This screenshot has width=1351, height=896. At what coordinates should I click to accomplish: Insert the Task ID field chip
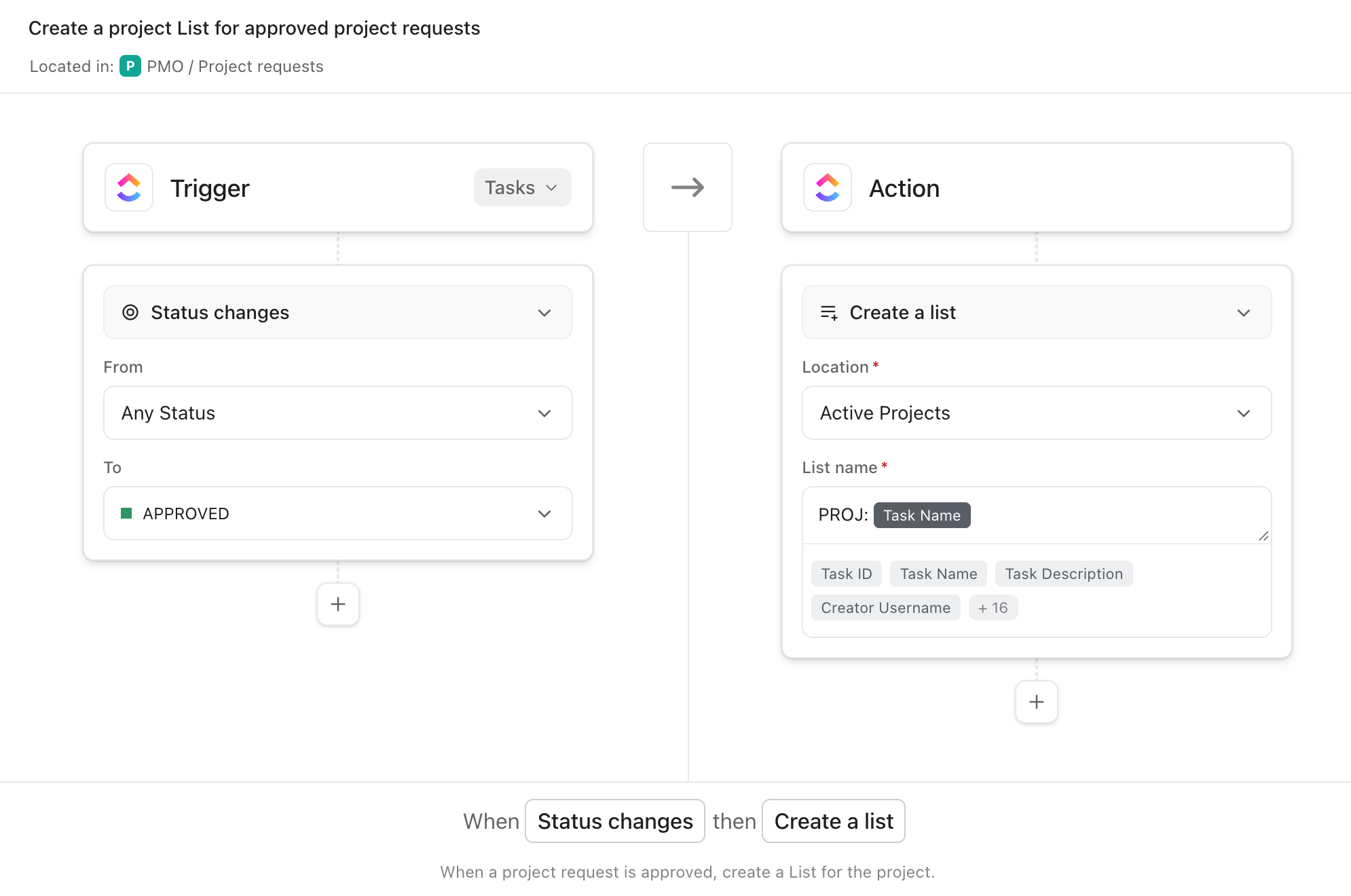(x=846, y=574)
